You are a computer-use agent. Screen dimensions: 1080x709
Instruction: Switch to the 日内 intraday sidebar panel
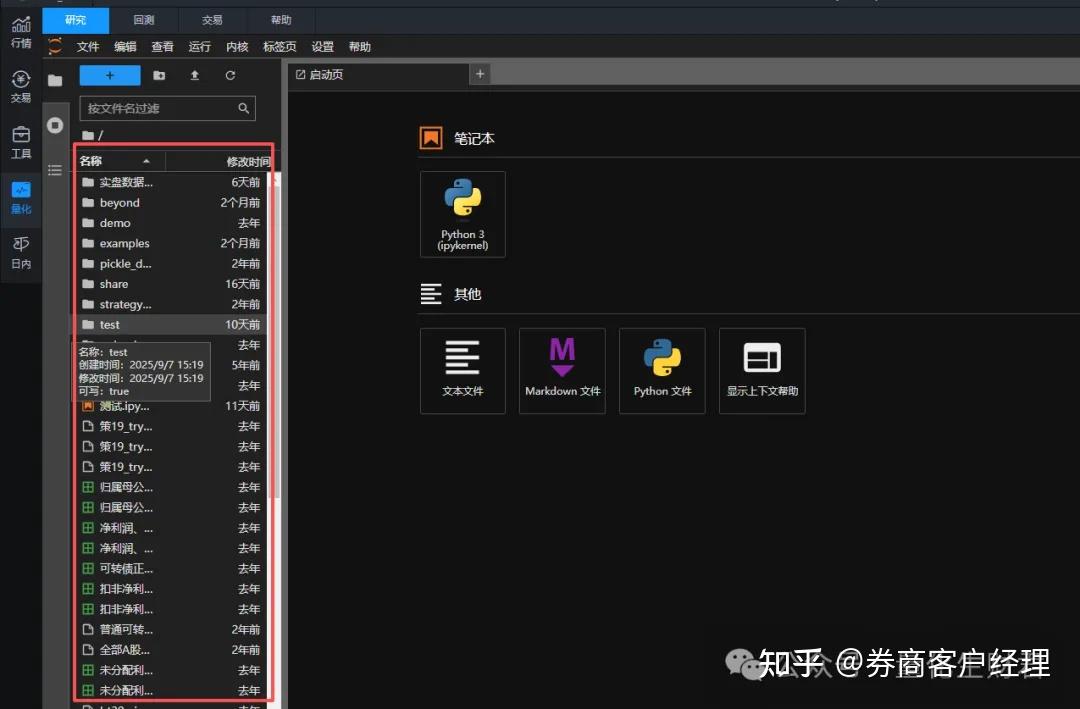[x=21, y=247]
